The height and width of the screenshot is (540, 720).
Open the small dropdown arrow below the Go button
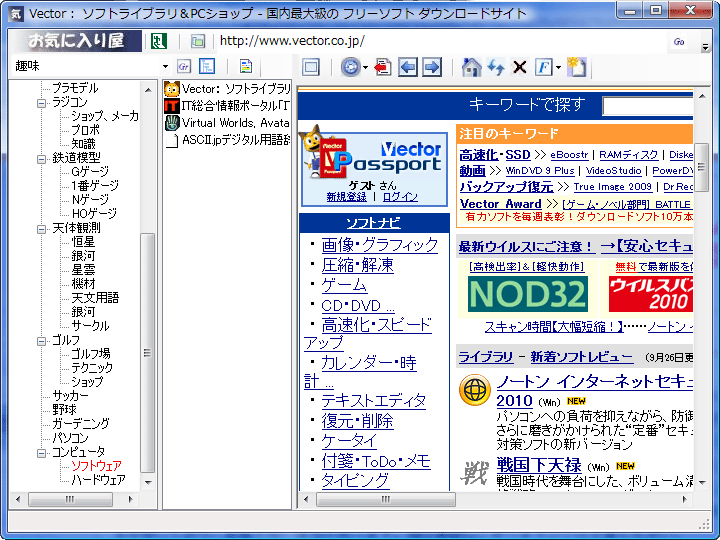tap(705, 47)
